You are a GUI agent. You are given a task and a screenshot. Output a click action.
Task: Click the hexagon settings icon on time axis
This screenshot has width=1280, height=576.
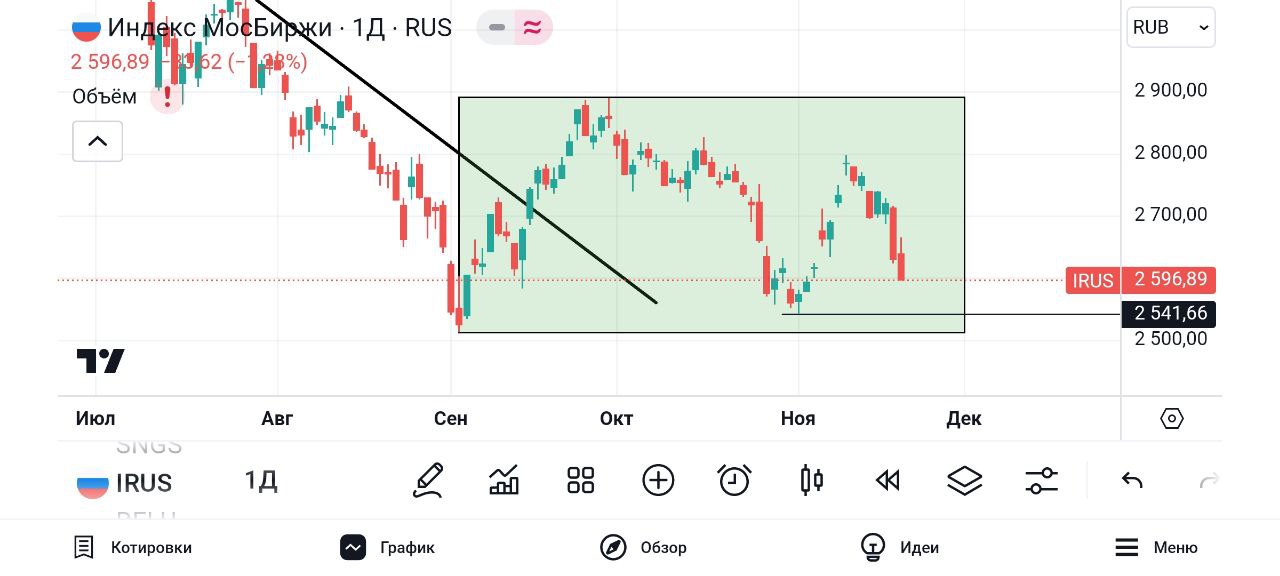[x=1172, y=418]
